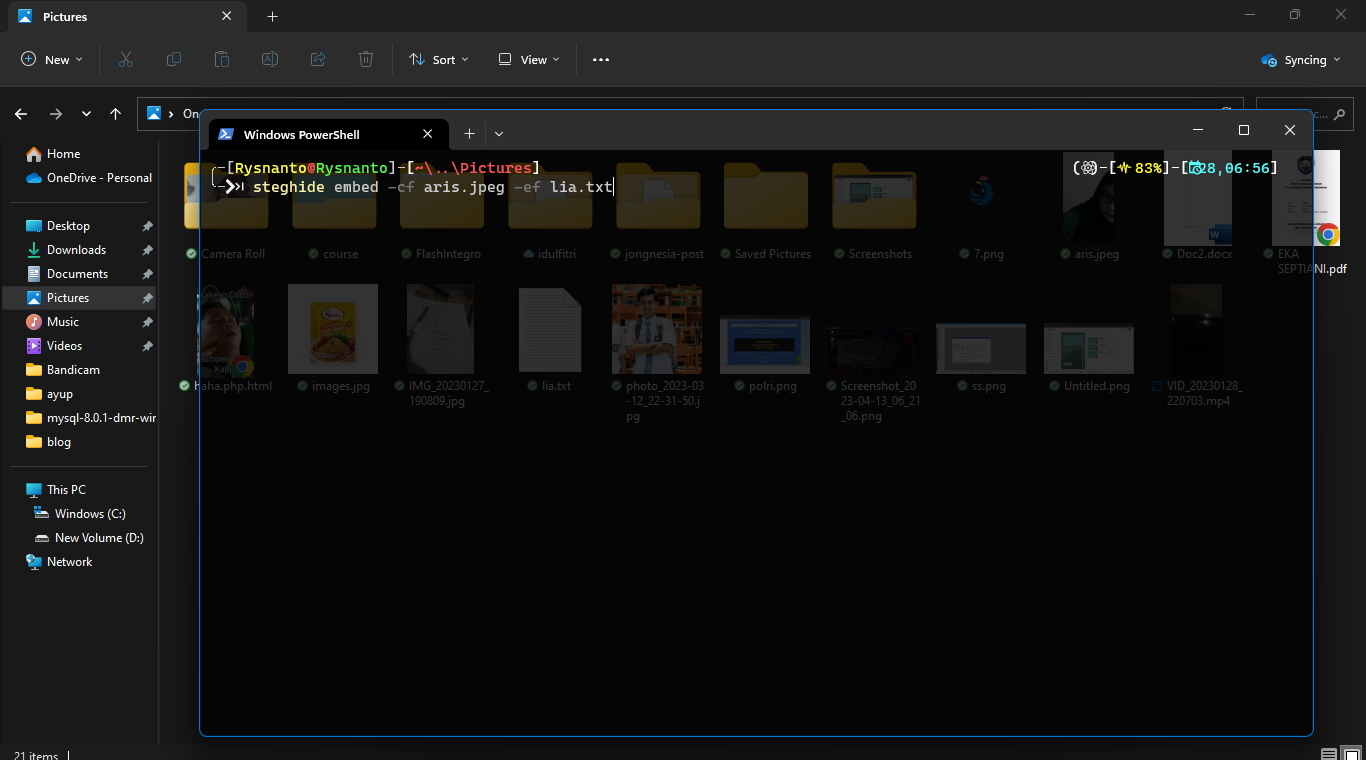Click the OneDrive Syncing status button

tap(1300, 60)
